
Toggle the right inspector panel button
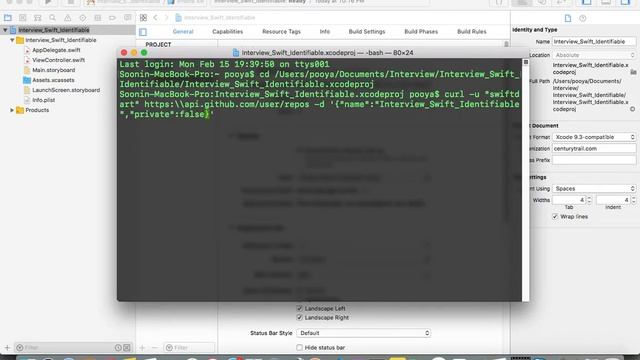pyautogui.click(x=625, y=2)
